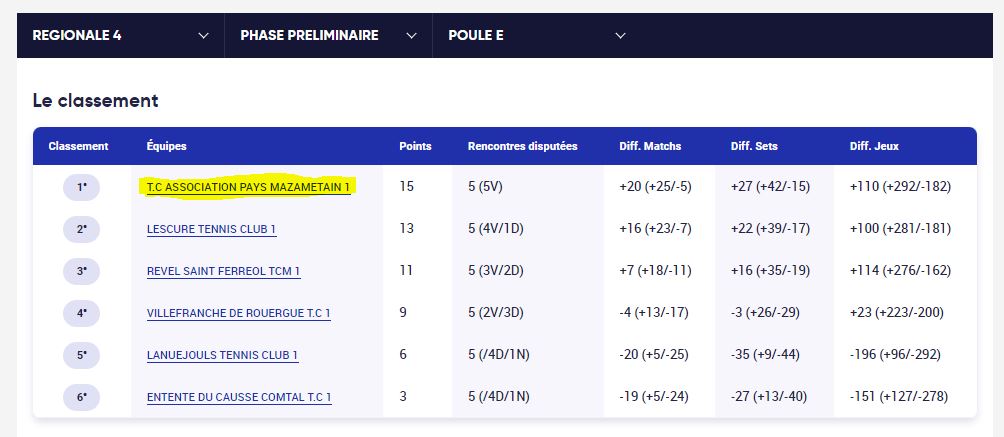The image size is (1004, 437).
Task: Open T.C ASSOCIATION PAYS MAZAMETAIN 1 team link
Action: point(248,187)
